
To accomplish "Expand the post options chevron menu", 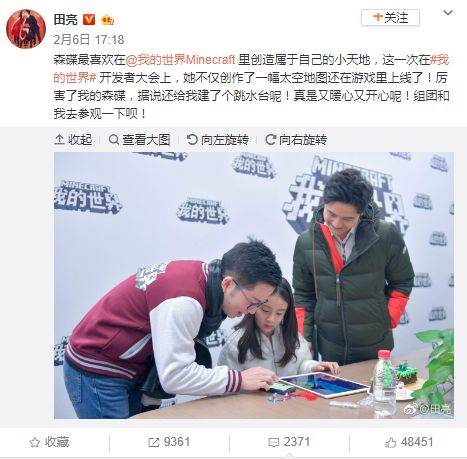I will coord(448,13).
